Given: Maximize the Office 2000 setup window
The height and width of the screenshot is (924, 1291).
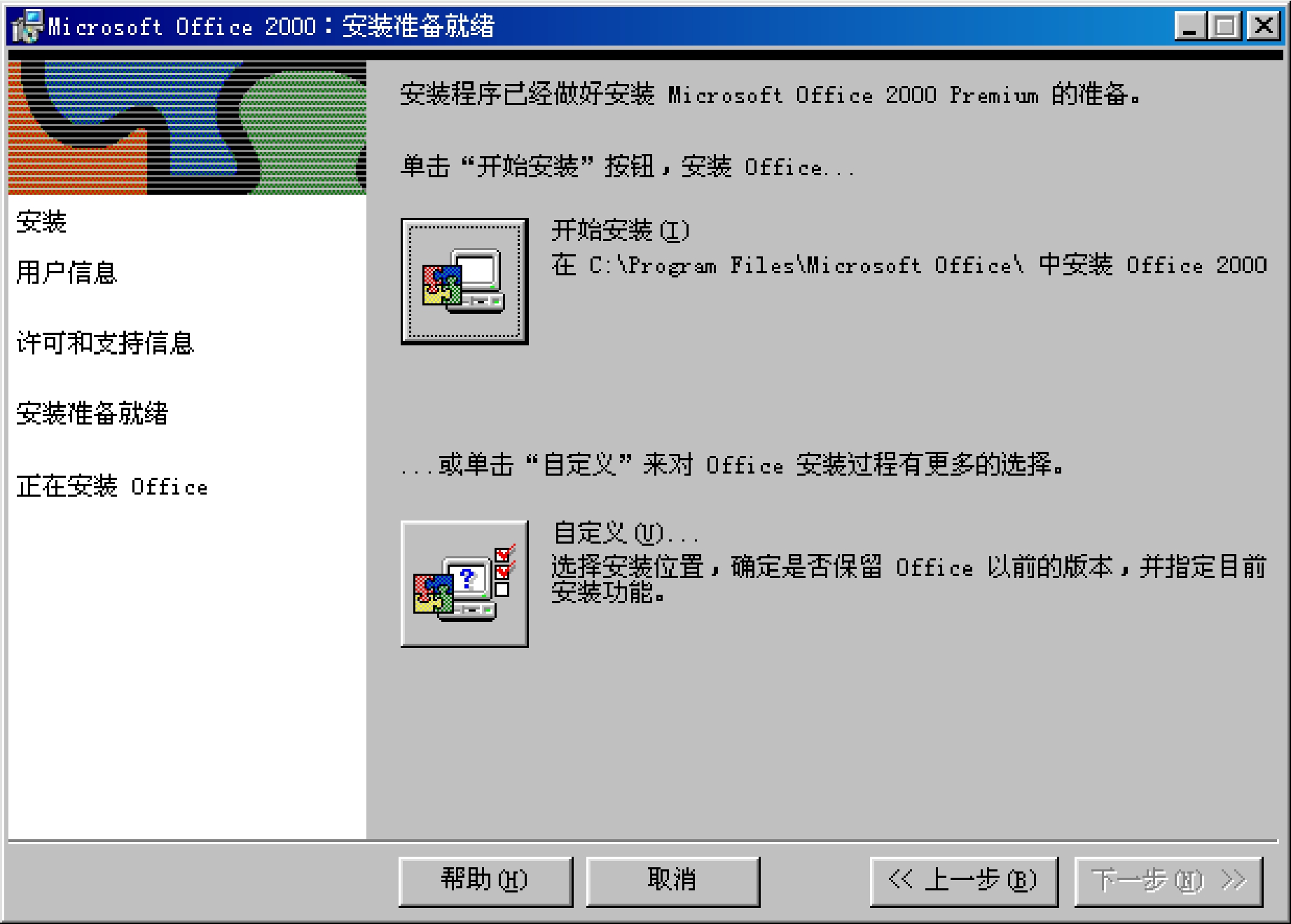Looking at the screenshot, I should tap(1225, 27).
